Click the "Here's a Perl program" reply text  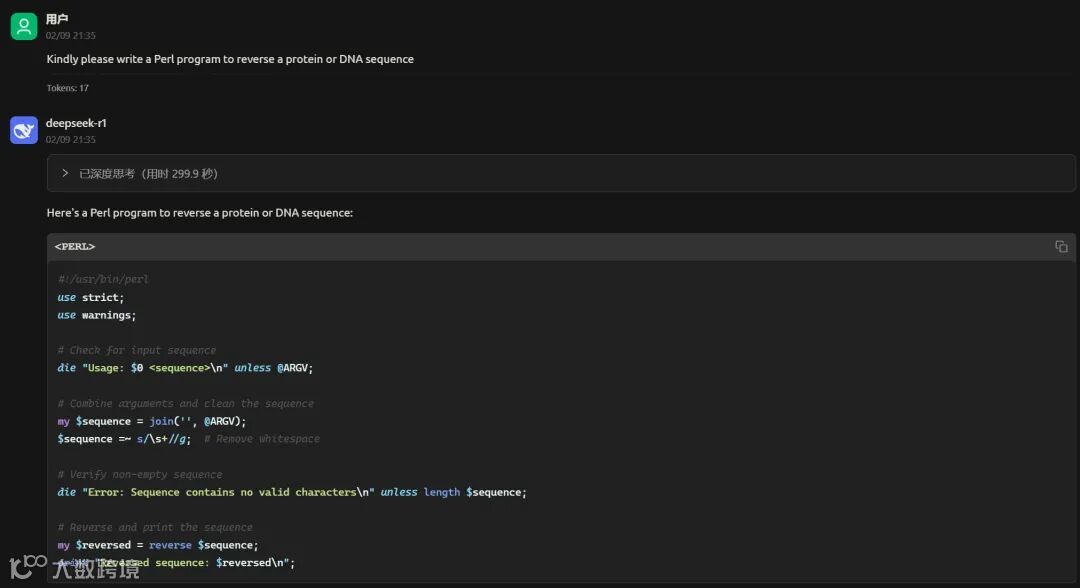(199, 213)
